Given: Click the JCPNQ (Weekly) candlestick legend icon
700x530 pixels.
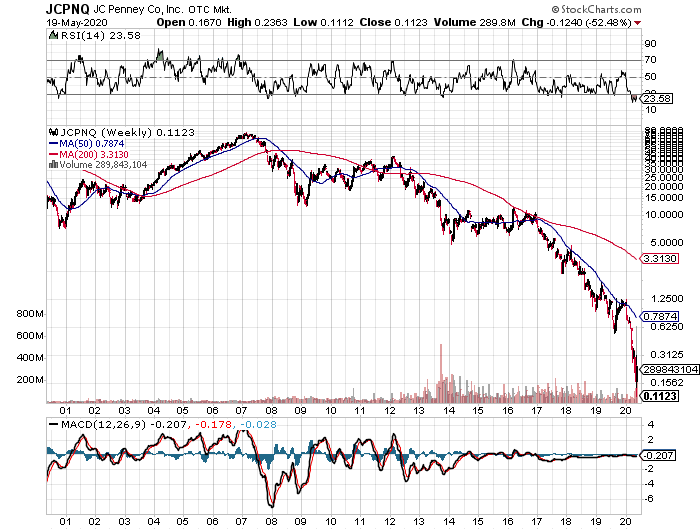Looking at the screenshot, I should tap(54, 132).
